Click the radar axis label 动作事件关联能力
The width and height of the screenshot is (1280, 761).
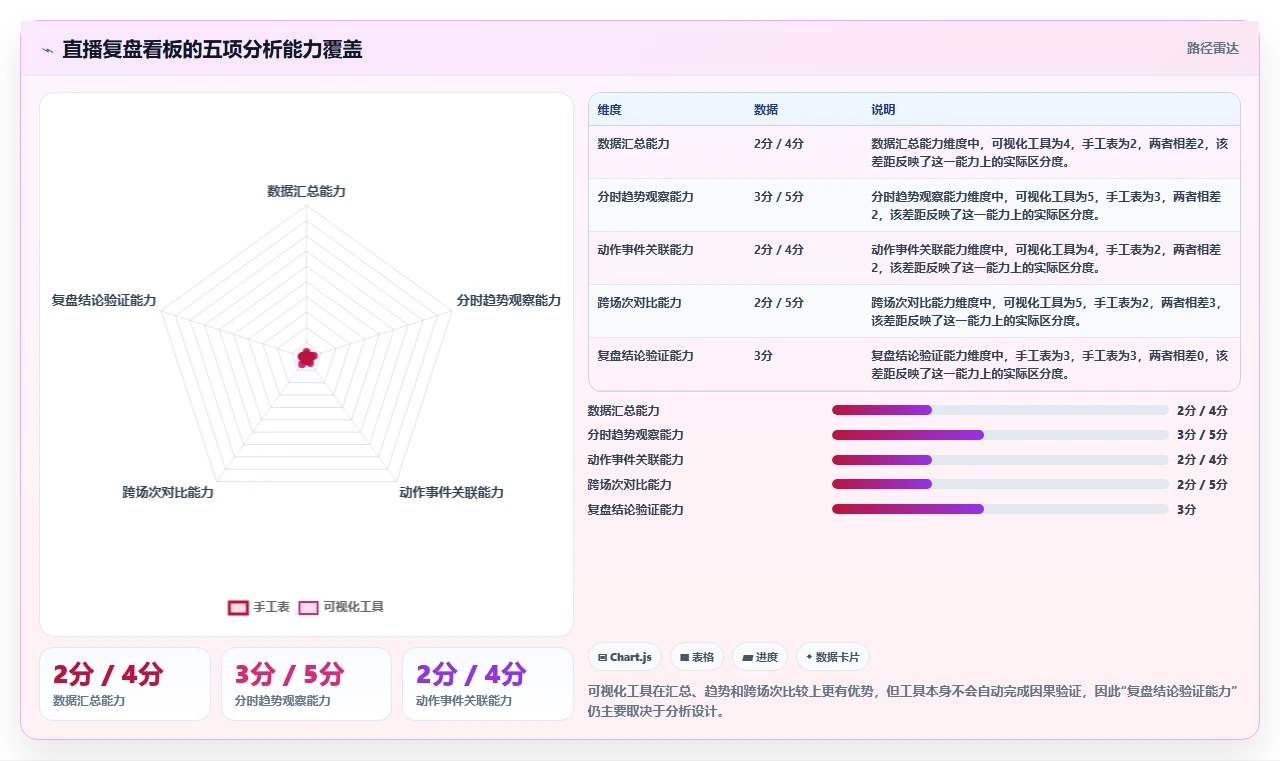coord(451,492)
